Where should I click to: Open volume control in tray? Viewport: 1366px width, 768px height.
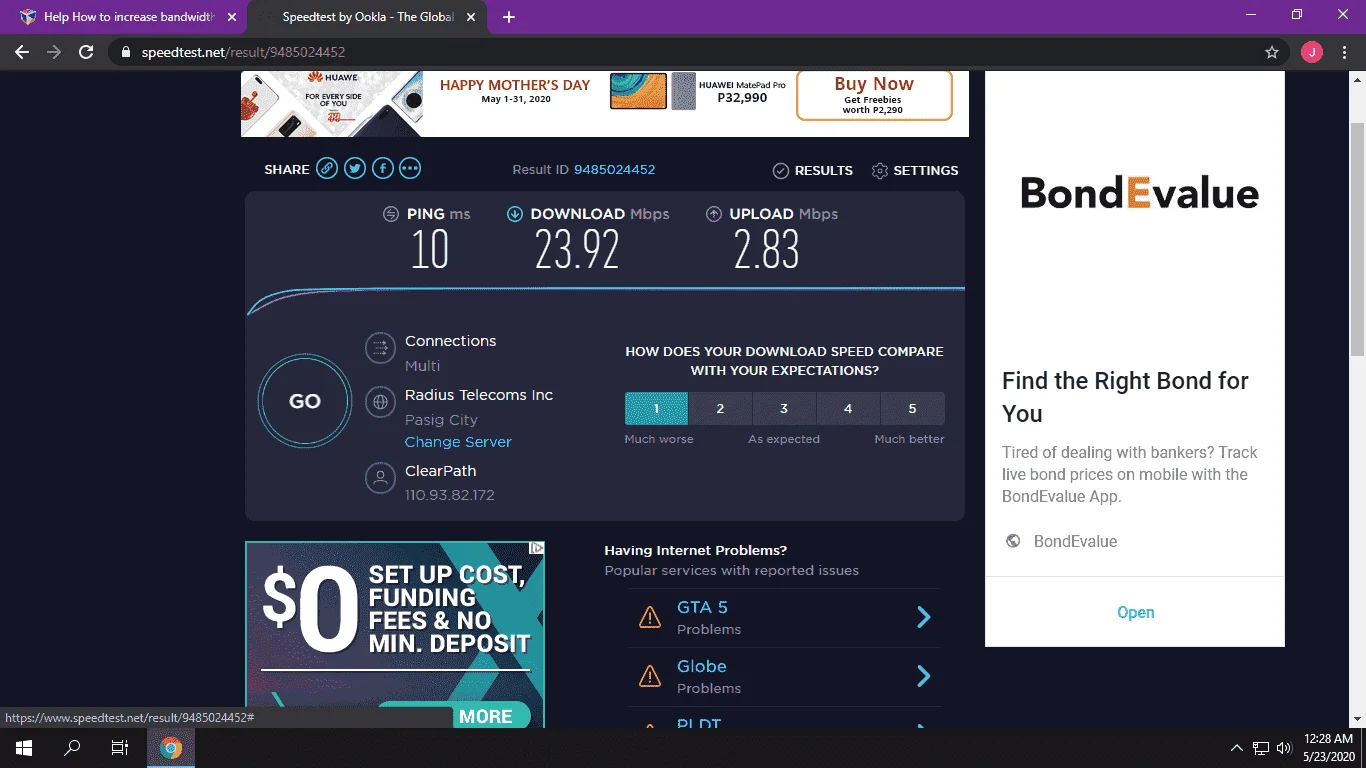(1284, 748)
